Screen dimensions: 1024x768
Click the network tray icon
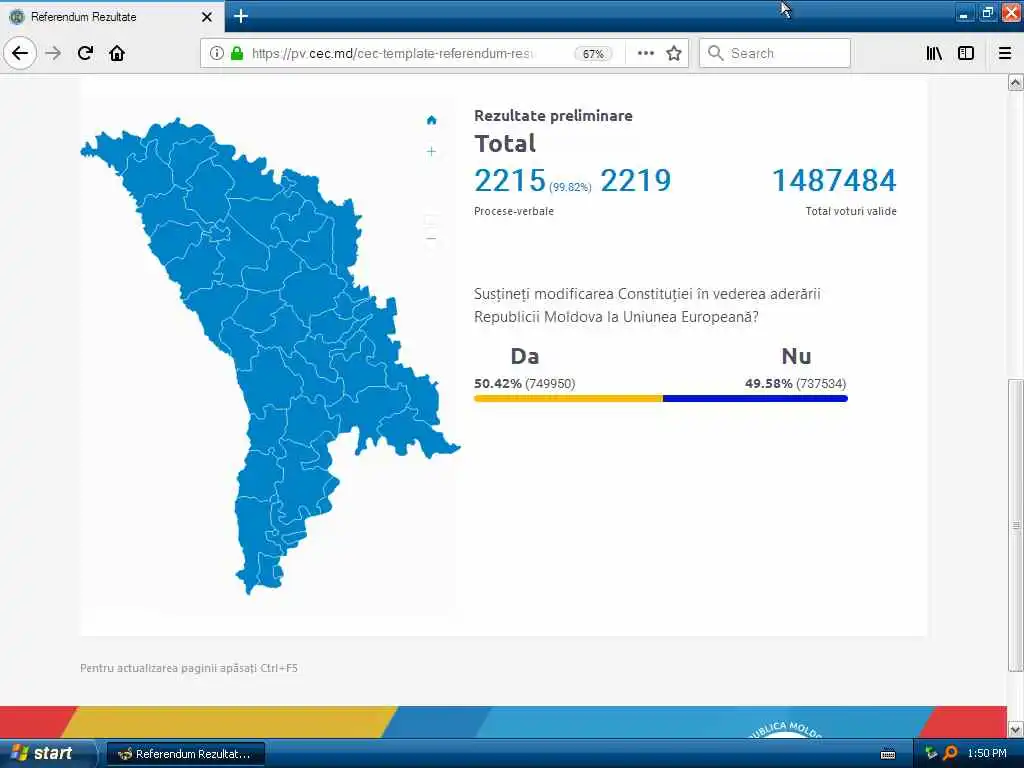point(931,754)
